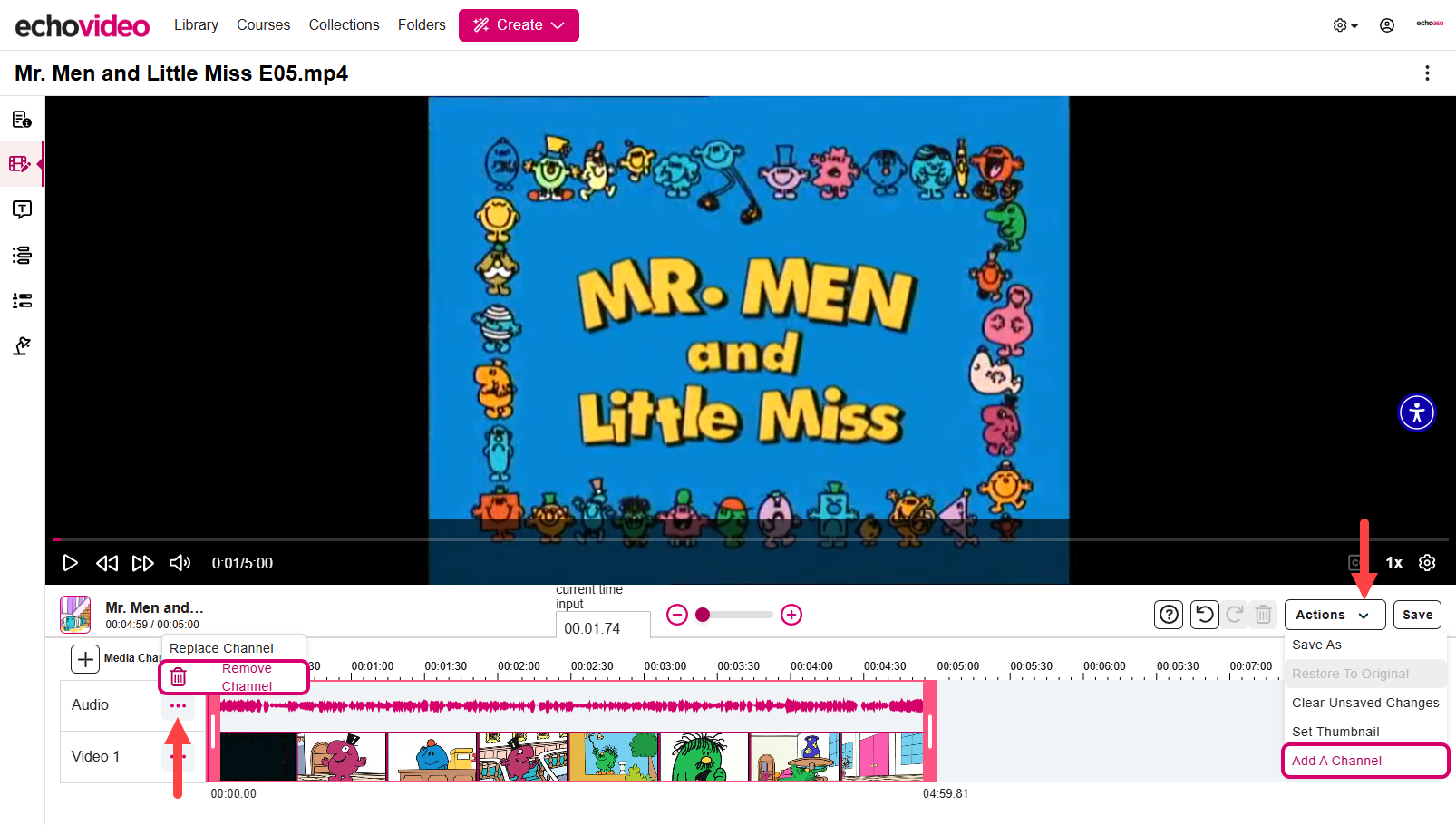
Task: Open the Audio channel three-dot menu
Action: point(178,705)
